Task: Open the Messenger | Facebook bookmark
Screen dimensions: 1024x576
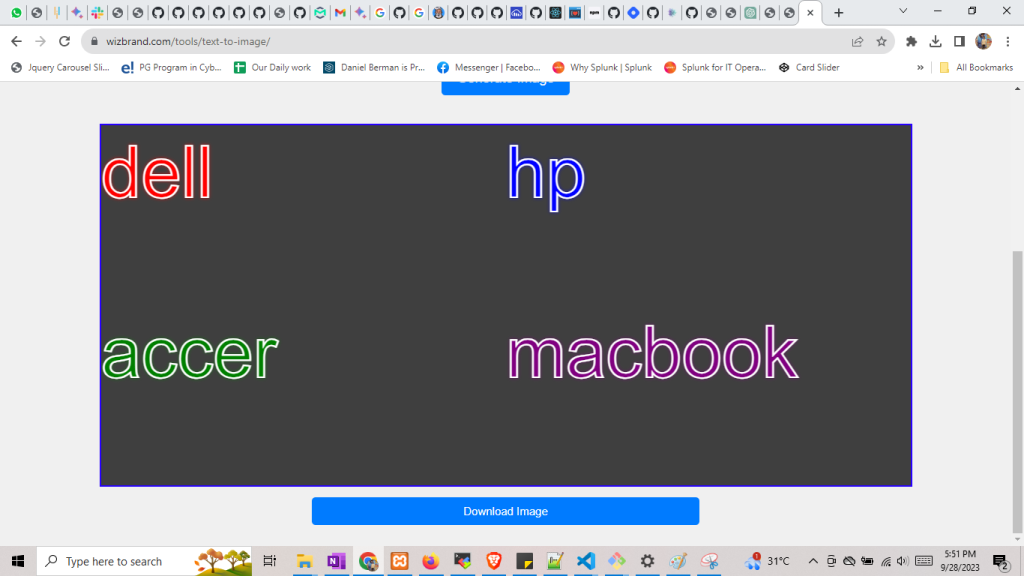Action: pyautogui.click(x=488, y=68)
